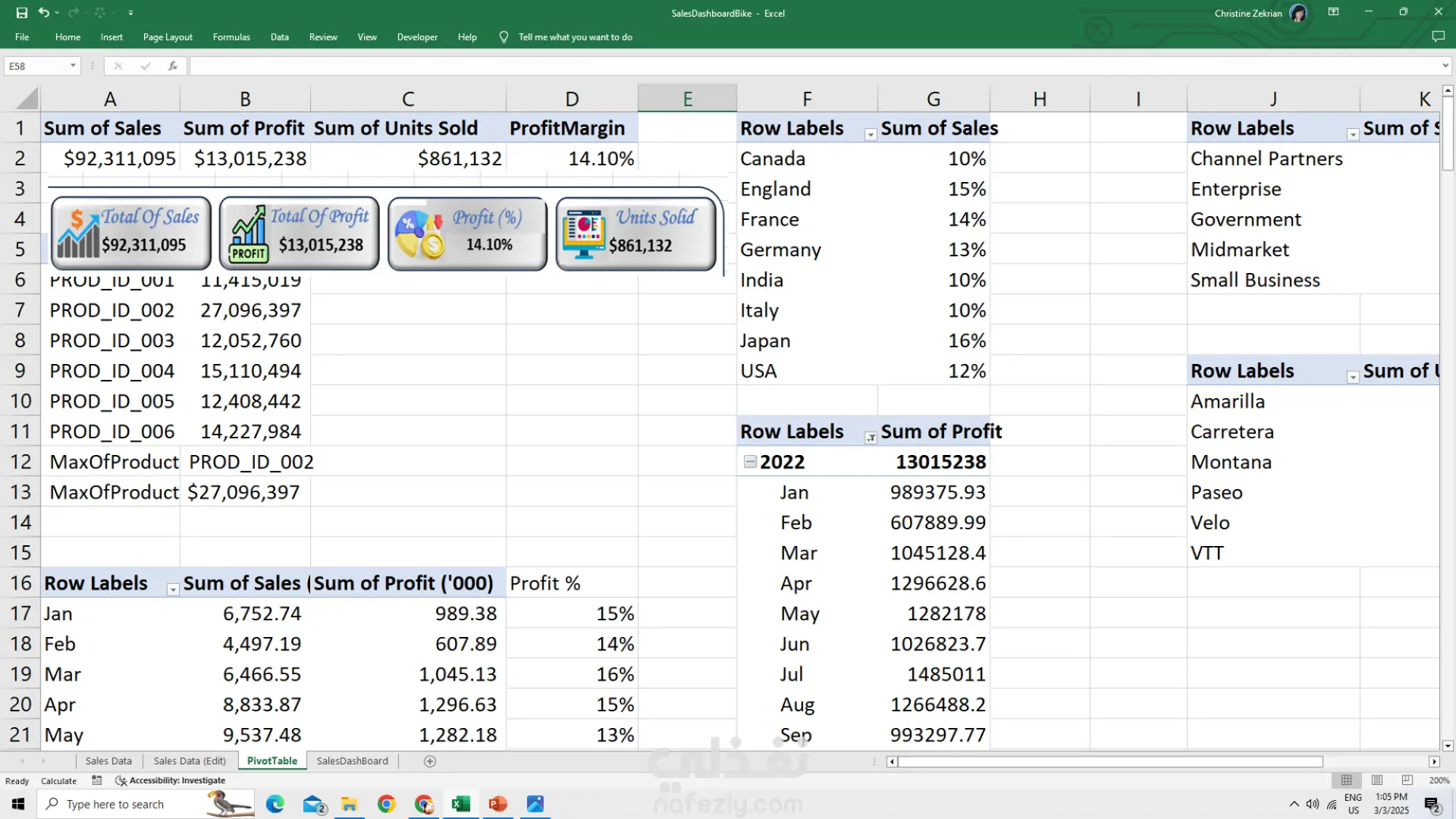This screenshot has width=1456, height=819.
Task: Add a new sheet with plus icon
Action: (430, 761)
